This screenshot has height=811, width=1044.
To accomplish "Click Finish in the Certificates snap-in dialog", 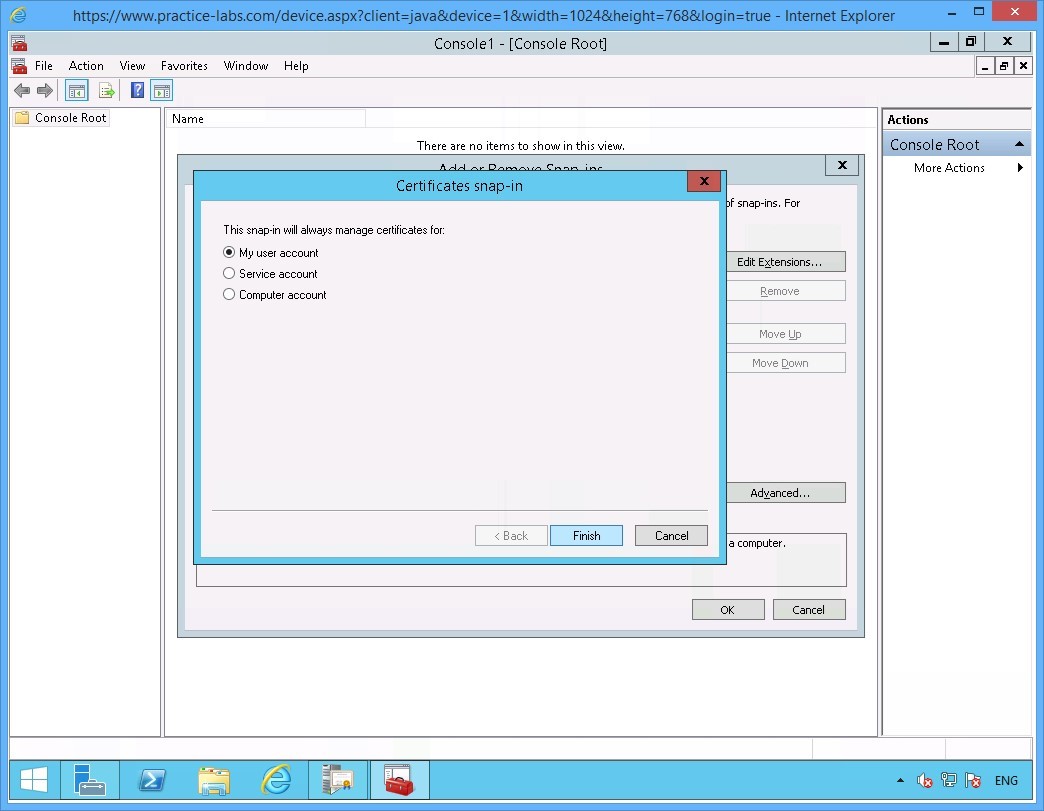I will 586,535.
